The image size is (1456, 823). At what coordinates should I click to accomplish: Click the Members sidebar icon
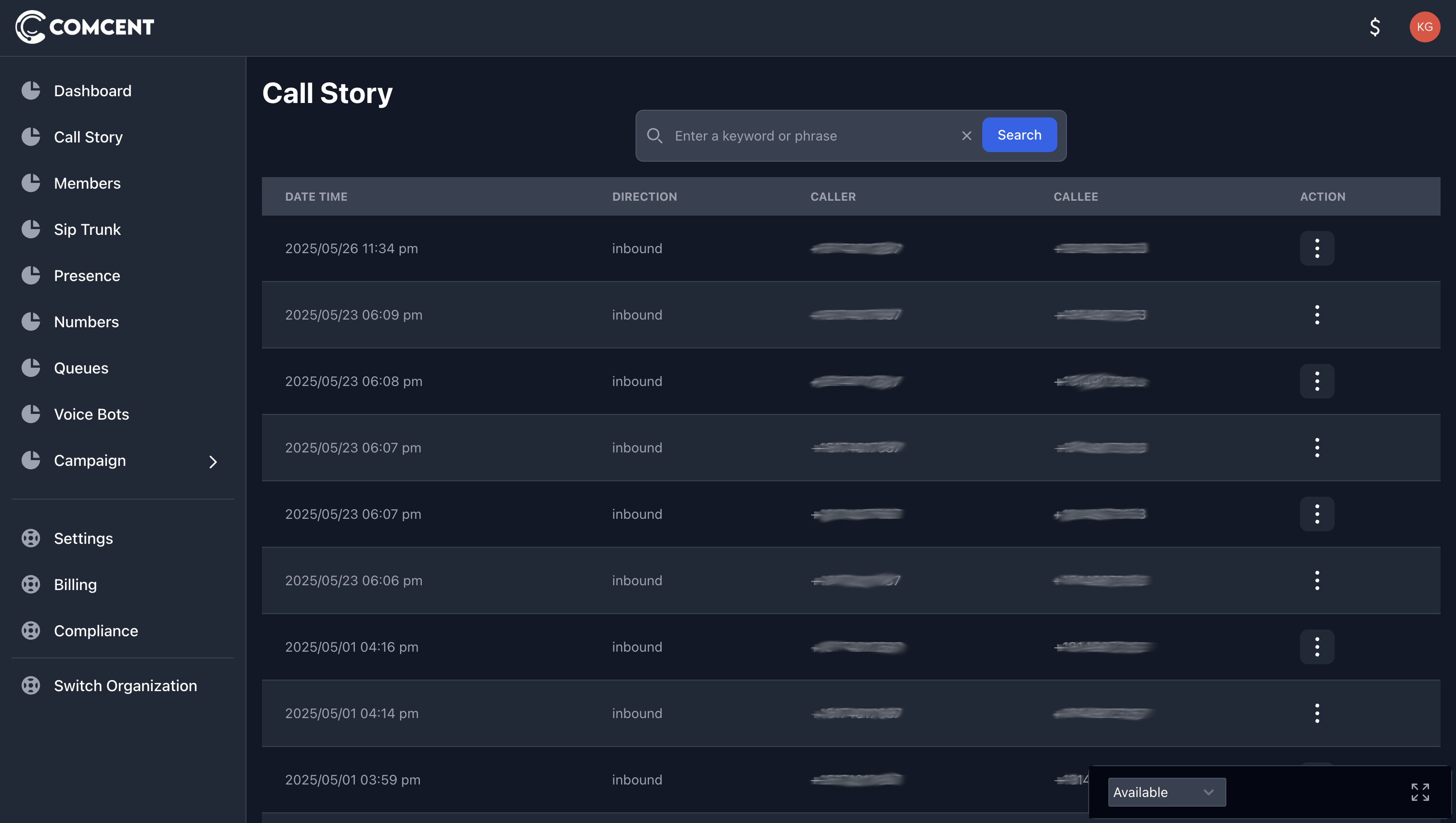30,183
